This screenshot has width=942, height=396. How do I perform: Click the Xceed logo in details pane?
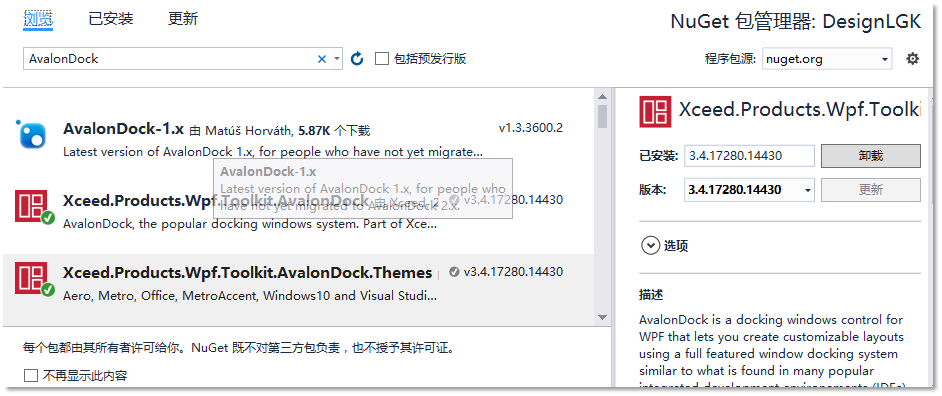coord(655,111)
